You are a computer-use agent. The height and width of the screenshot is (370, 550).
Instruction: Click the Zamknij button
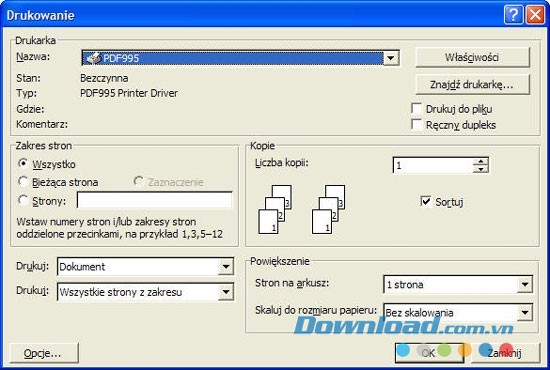pyautogui.click(x=505, y=353)
